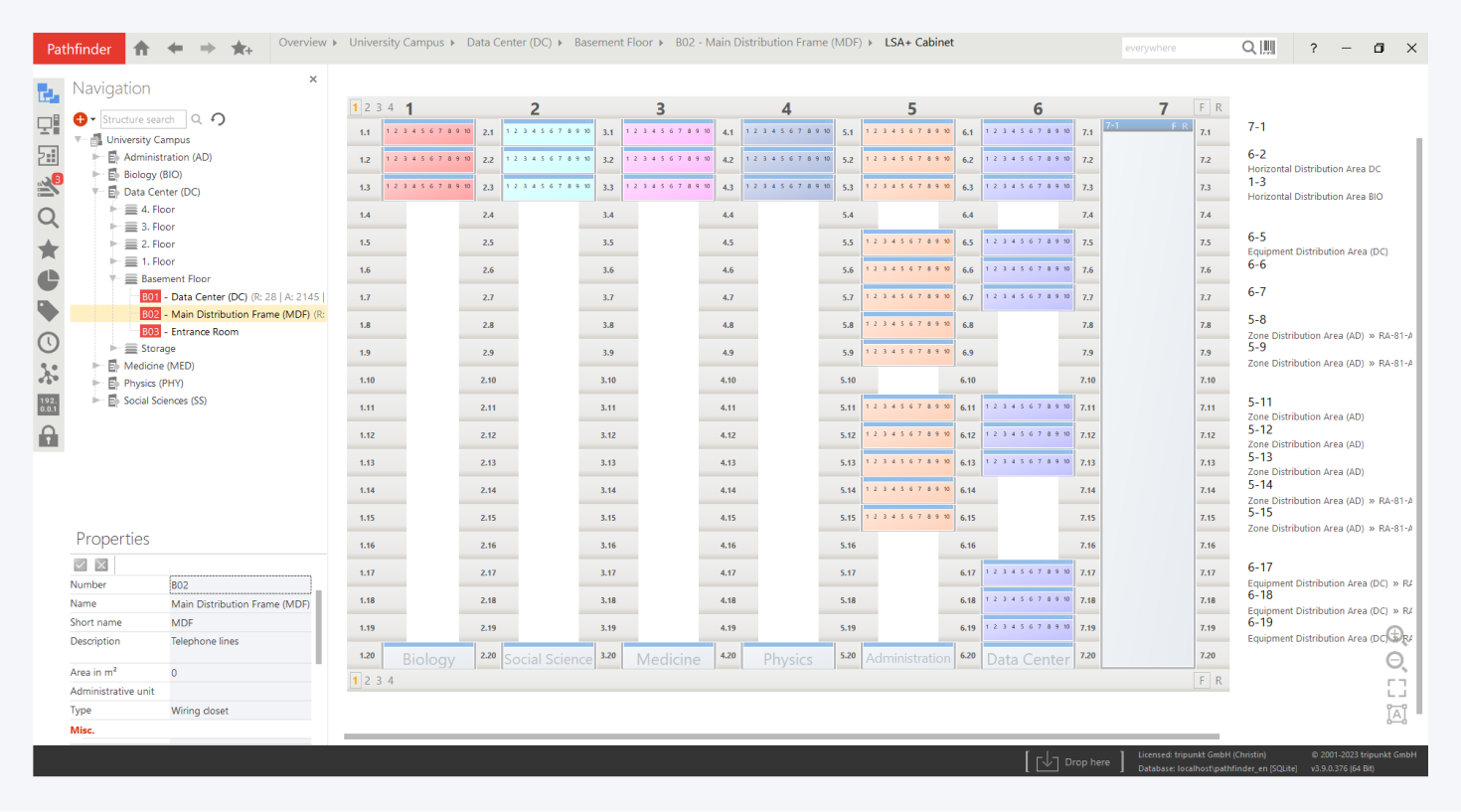Open the red plus add dropdown arrow
This screenshot has height=812, width=1461.
coord(93,119)
